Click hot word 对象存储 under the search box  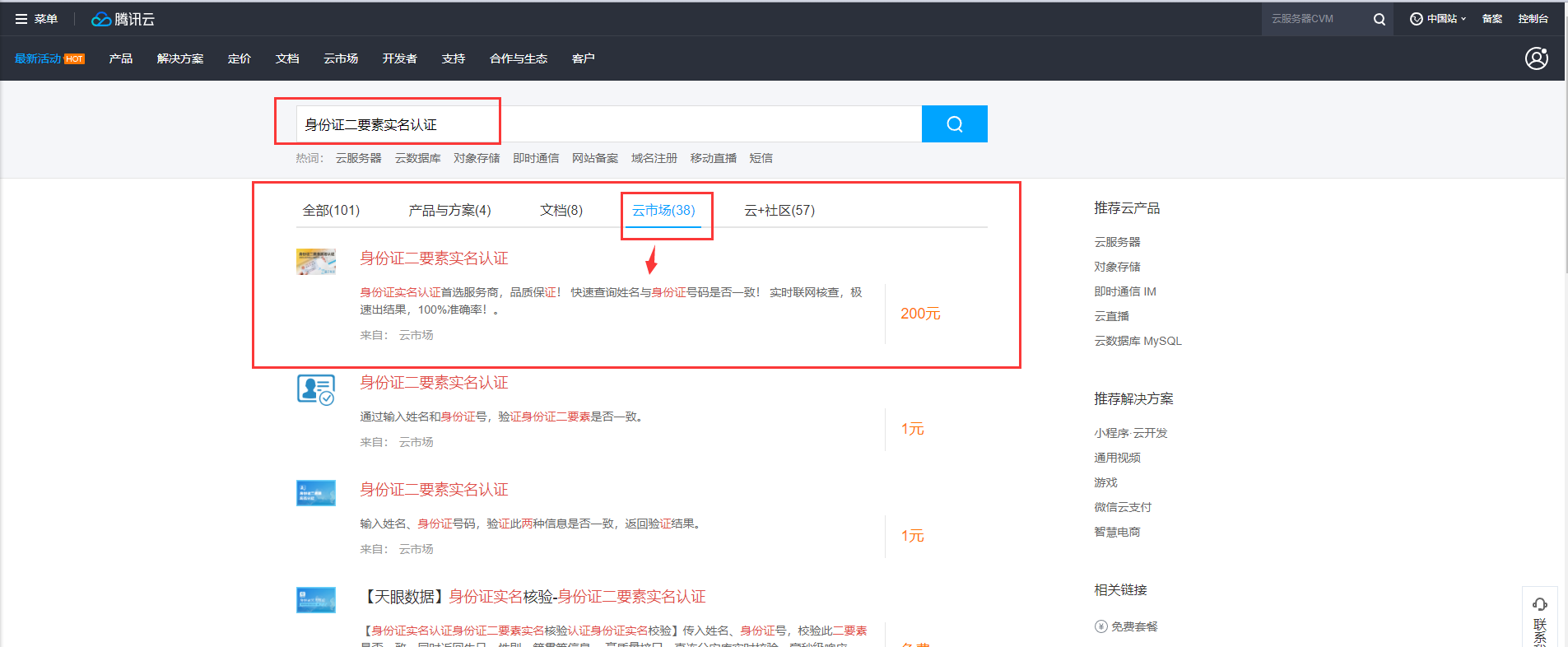[477, 158]
